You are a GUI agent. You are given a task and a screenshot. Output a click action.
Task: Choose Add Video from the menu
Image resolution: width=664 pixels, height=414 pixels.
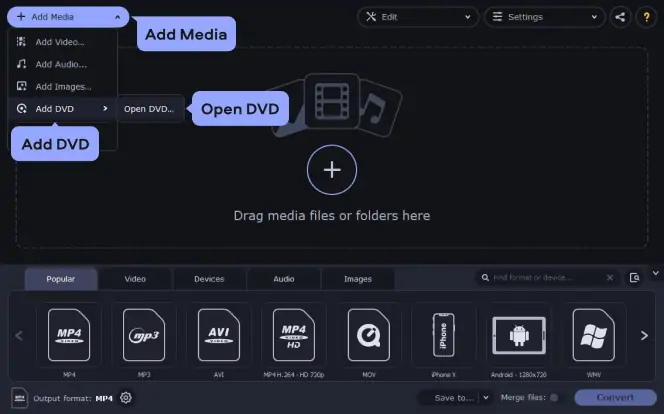click(59, 42)
